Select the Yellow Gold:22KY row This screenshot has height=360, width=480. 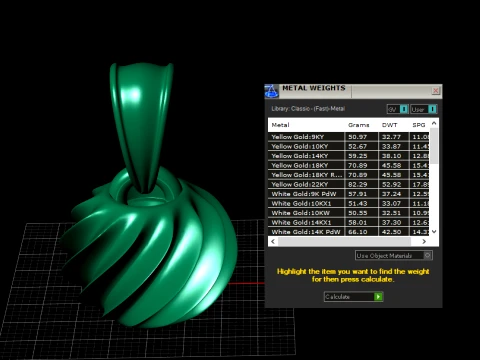(349, 184)
